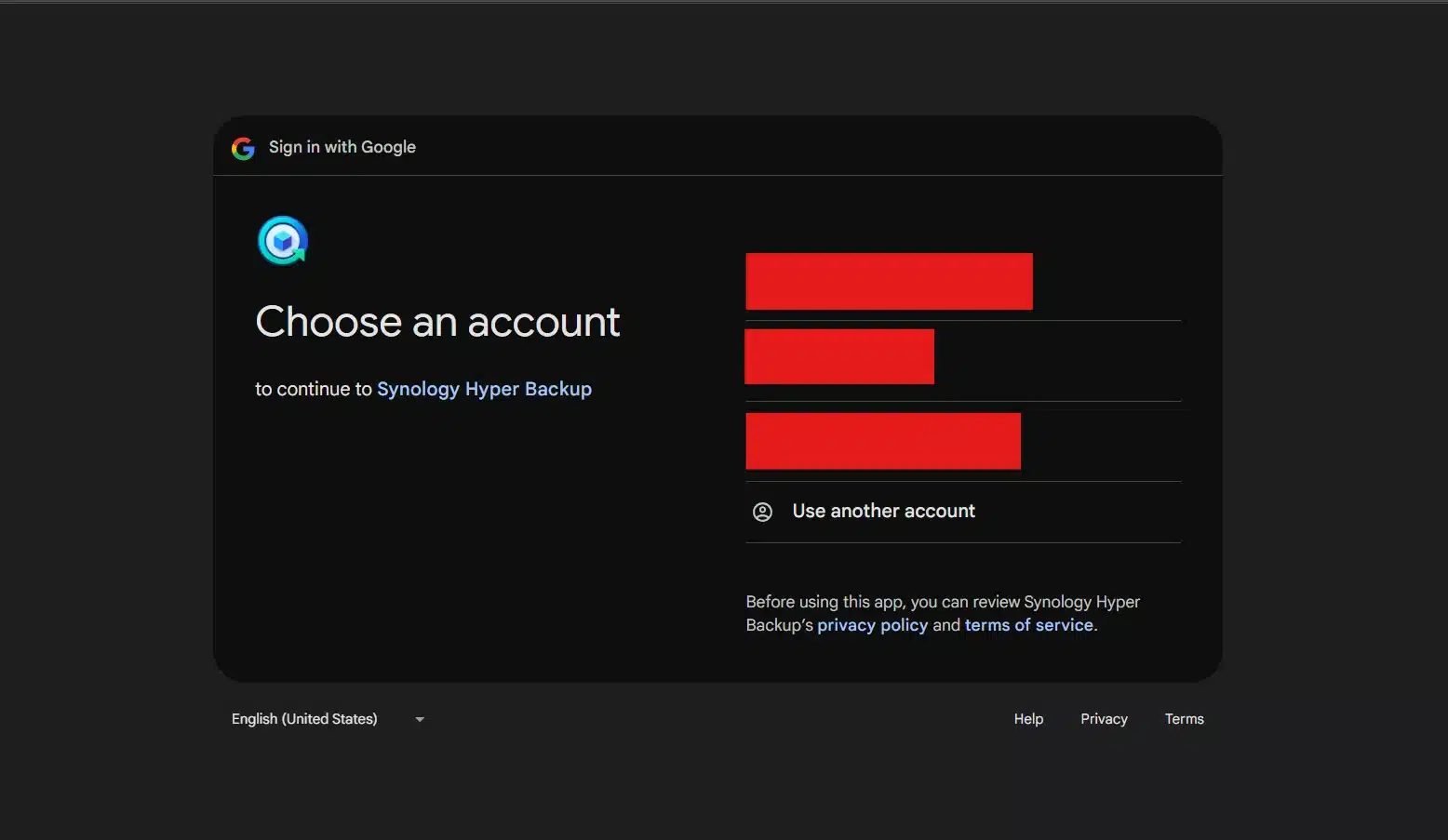This screenshot has width=1448, height=840.
Task: Click the "Sign in with Google" header text
Action: pyautogui.click(x=342, y=146)
